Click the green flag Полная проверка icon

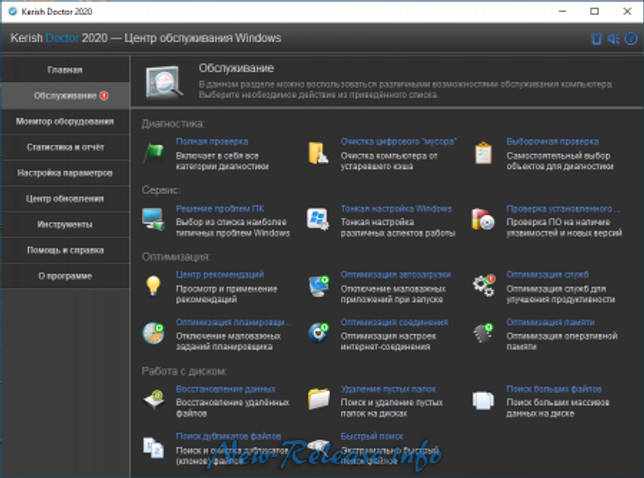click(154, 153)
